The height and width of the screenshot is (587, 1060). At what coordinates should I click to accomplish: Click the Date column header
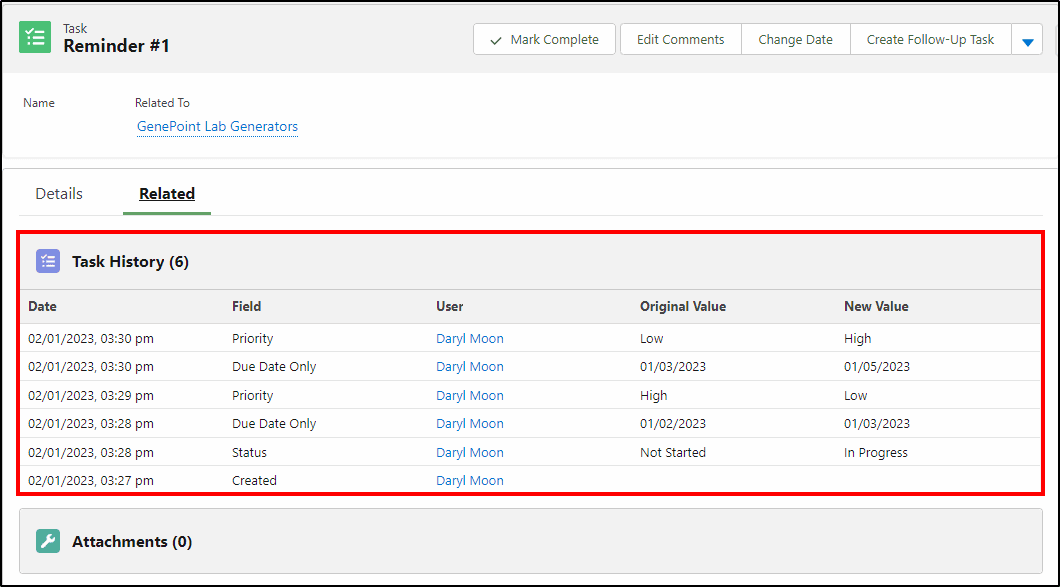43,306
